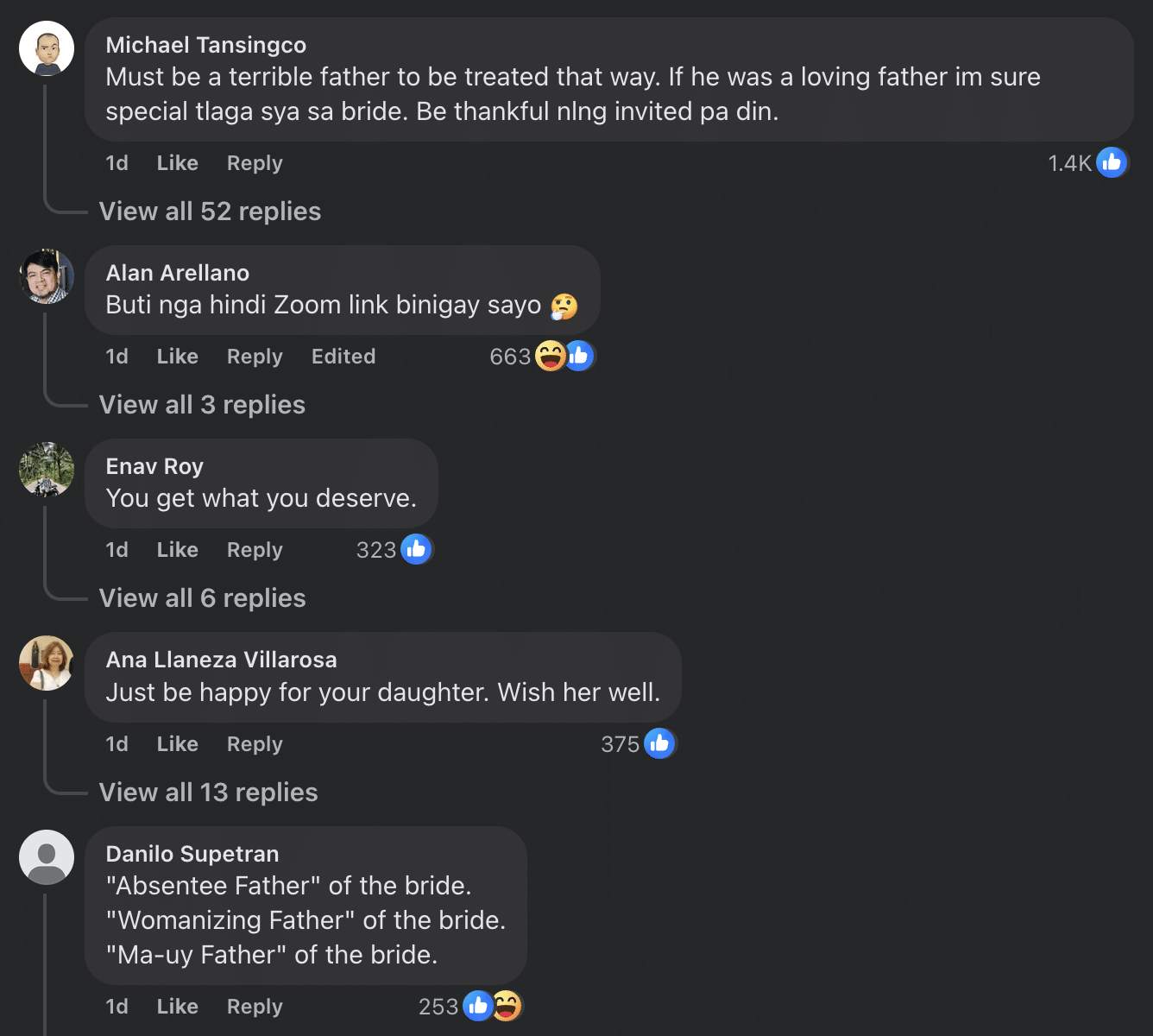Screen dimensions: 1153x1036
Task: Open Enav Roy's avatar thumbnail
Action: (x=47, y=470)
